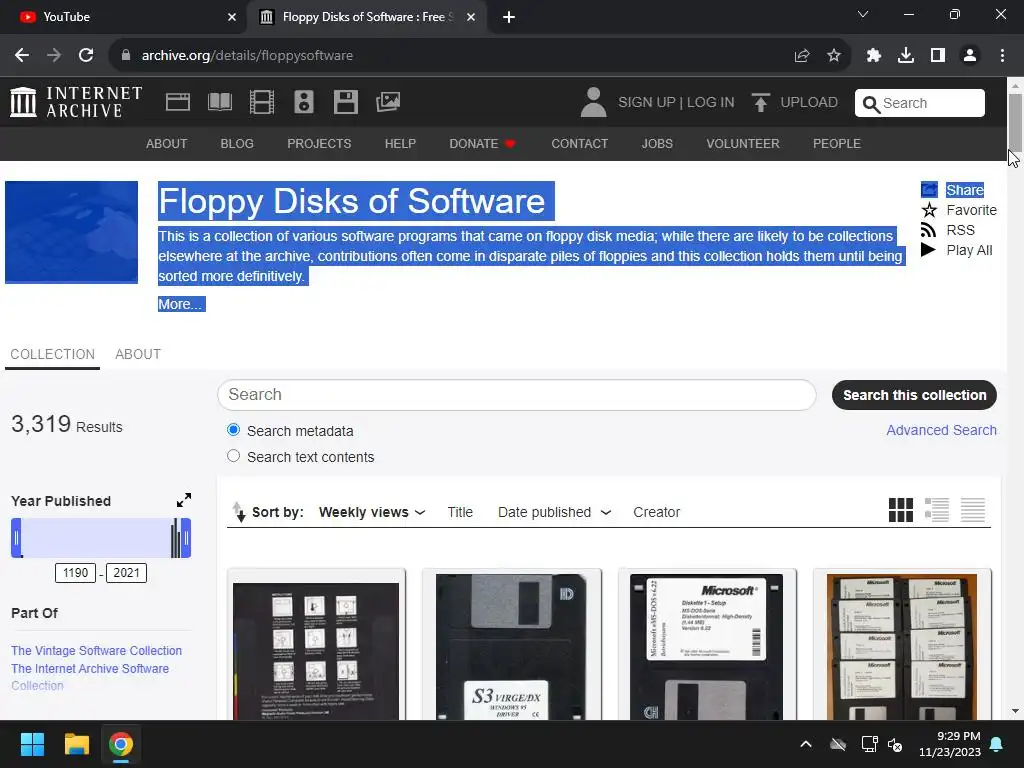
Task: Click LOG IN link
Action: [711, 103]
